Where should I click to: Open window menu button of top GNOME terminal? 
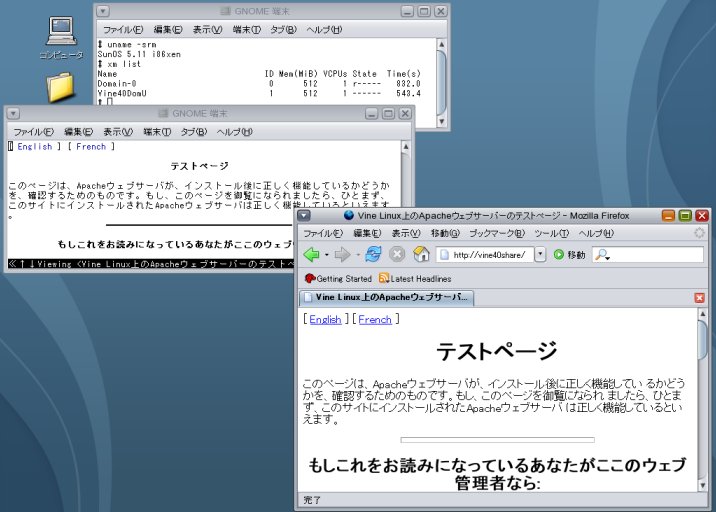[x=103, y=11]
